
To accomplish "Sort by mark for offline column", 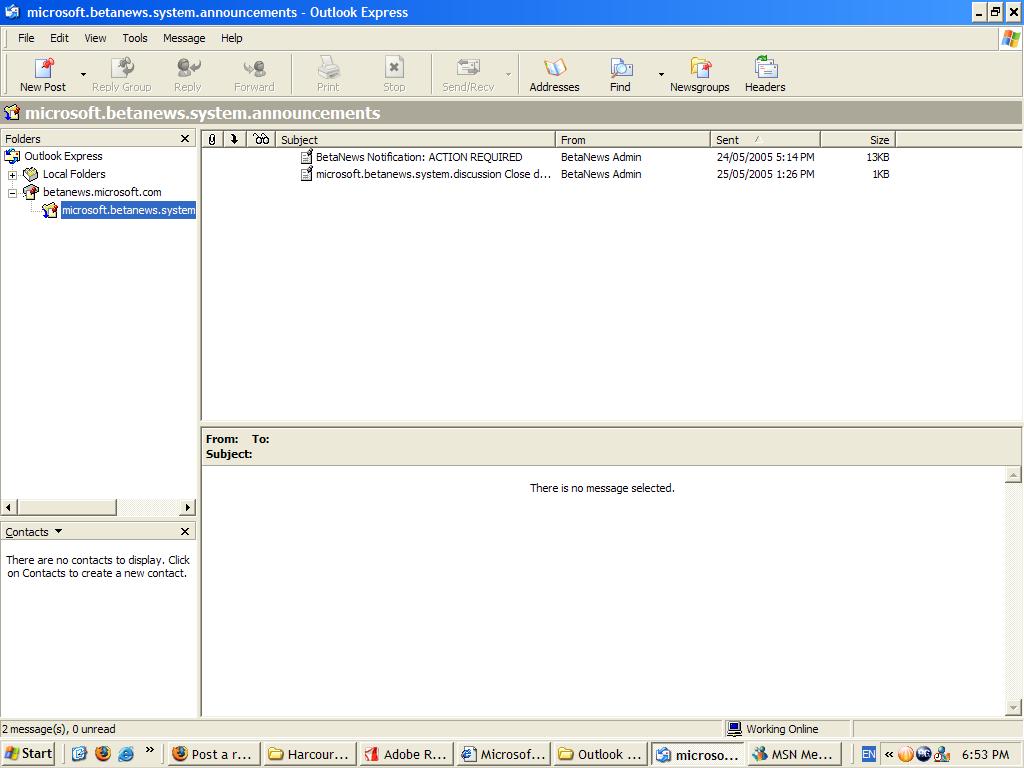I will point(234,140).
